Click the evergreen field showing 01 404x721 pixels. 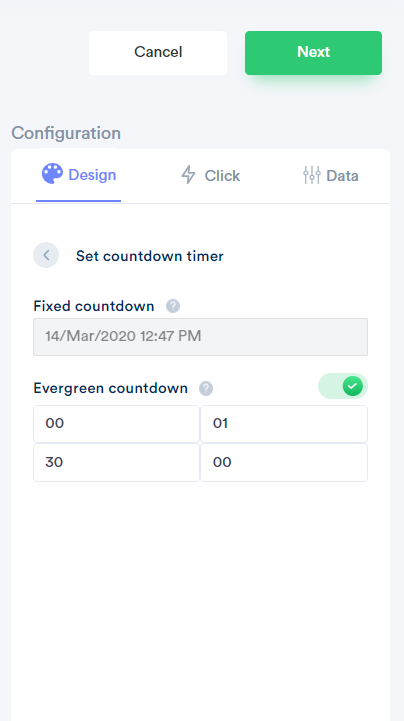(284, 424)
